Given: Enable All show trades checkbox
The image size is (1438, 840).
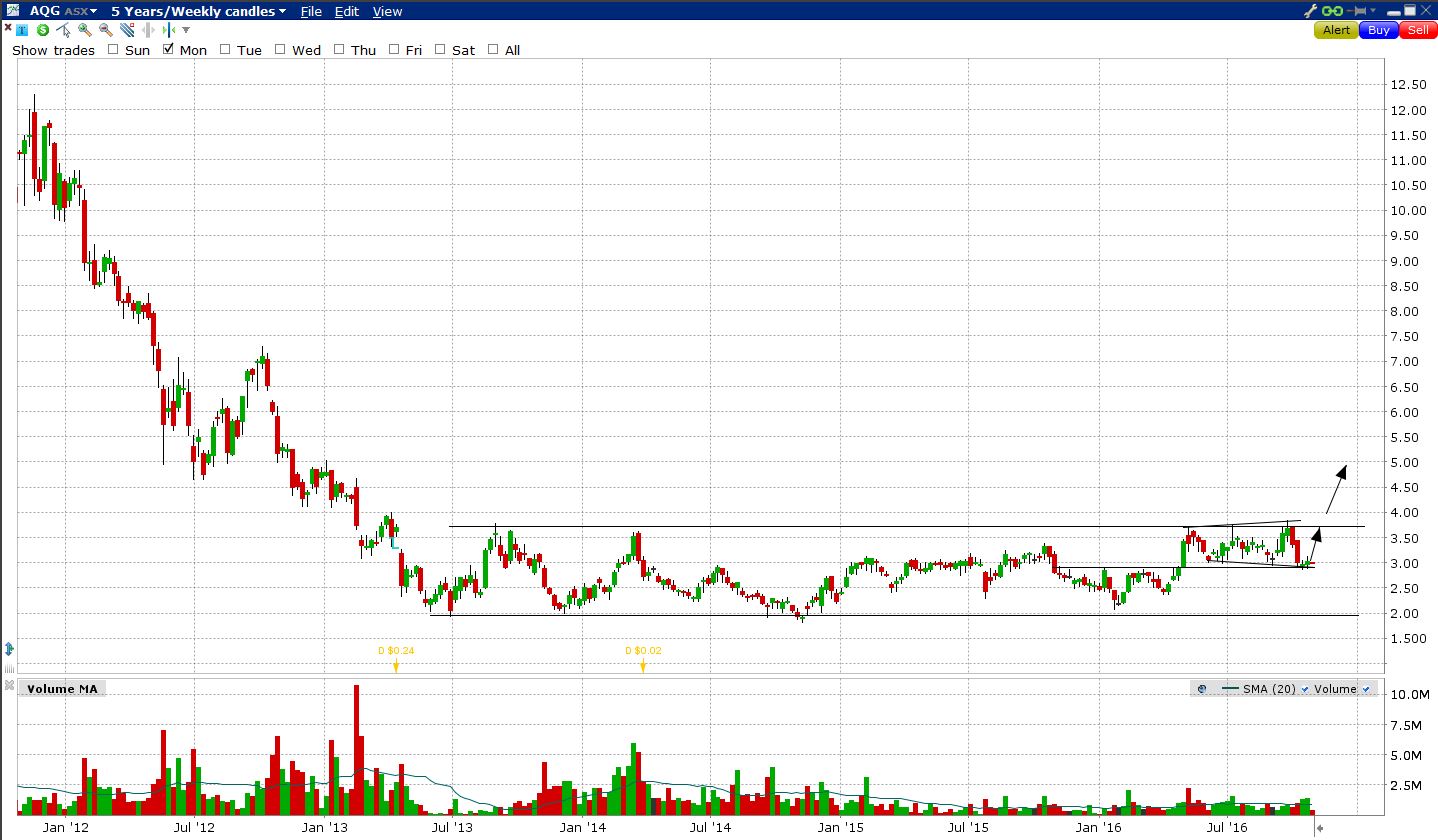Looking at the screenshot, I should point(493,49).
